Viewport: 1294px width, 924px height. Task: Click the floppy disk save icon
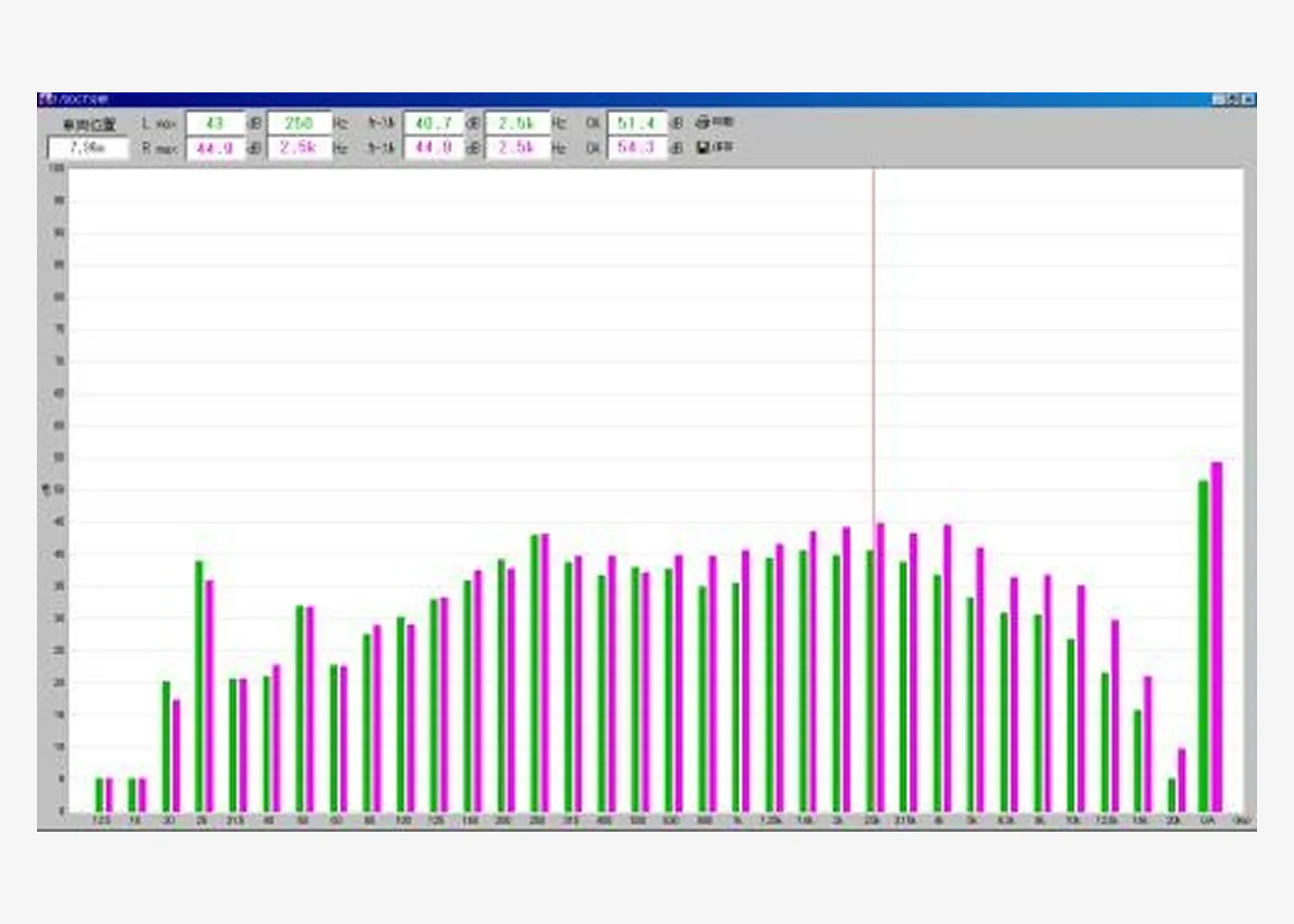click(x=703, y=147)
